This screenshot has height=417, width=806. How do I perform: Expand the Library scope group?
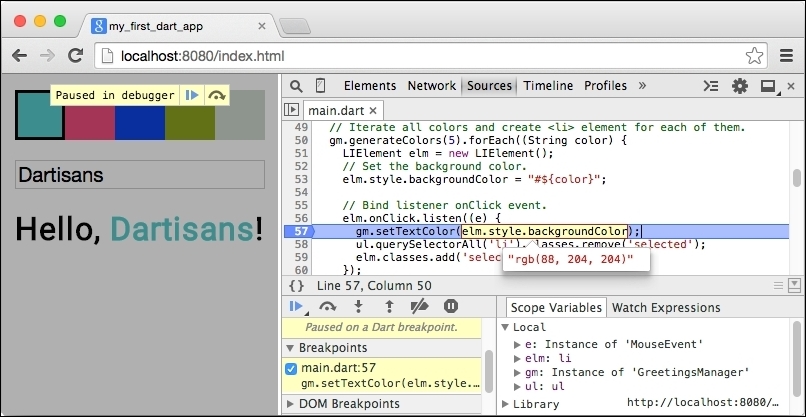click(x=505, y=404)
